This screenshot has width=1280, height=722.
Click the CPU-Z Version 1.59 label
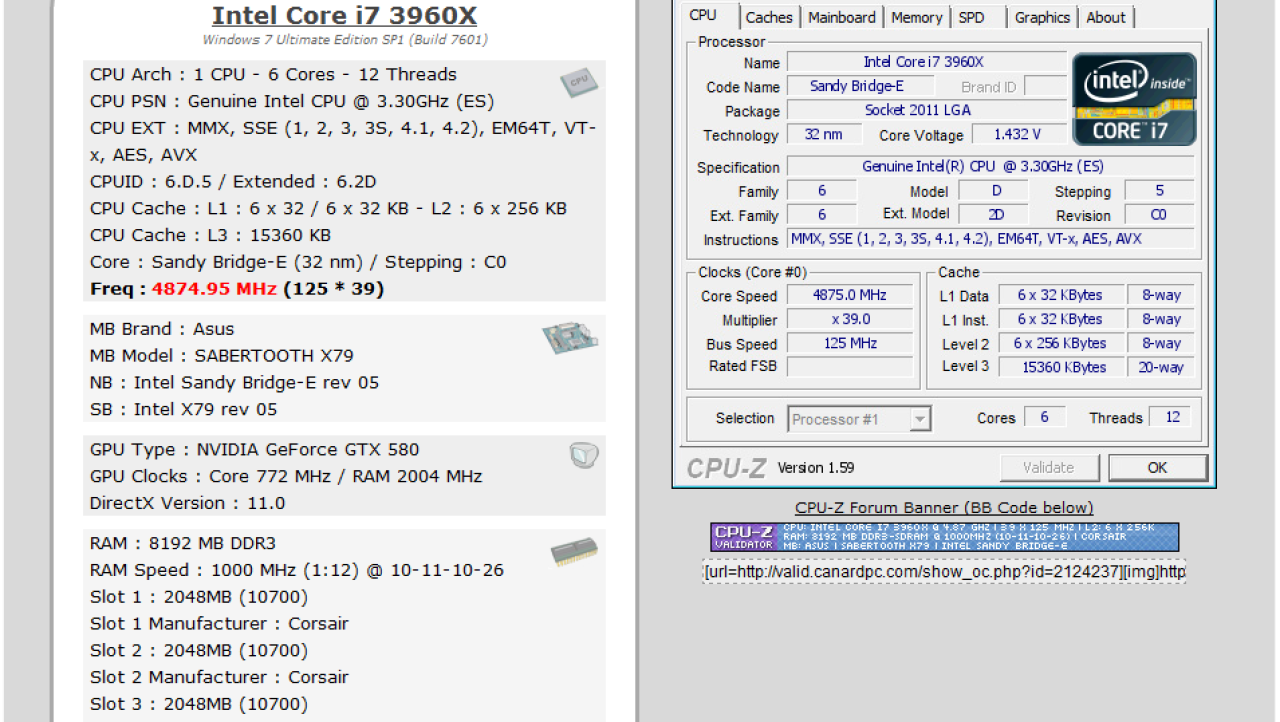click(x=815, y=467)
